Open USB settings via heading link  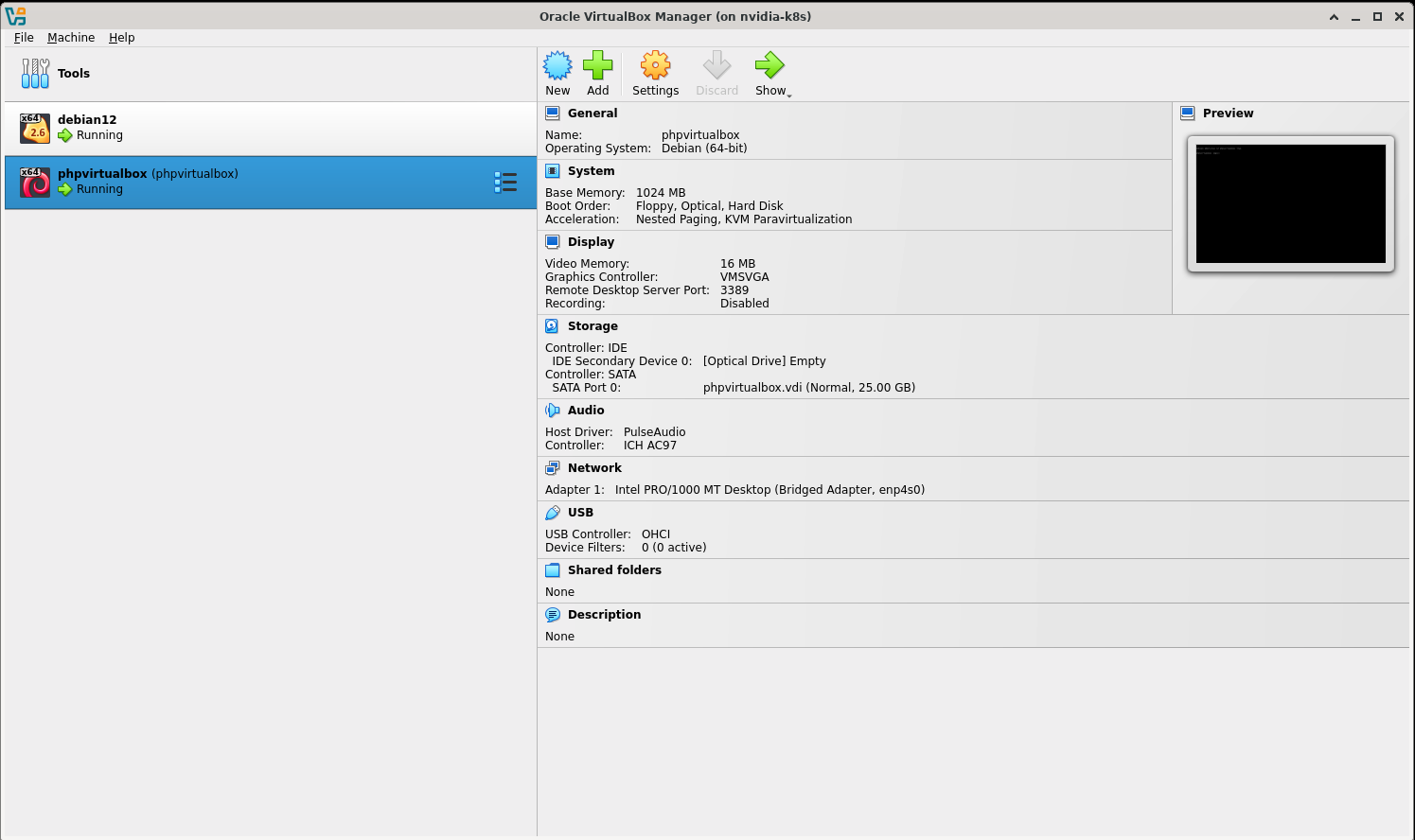pyautogui.click(x=580, y=513)
